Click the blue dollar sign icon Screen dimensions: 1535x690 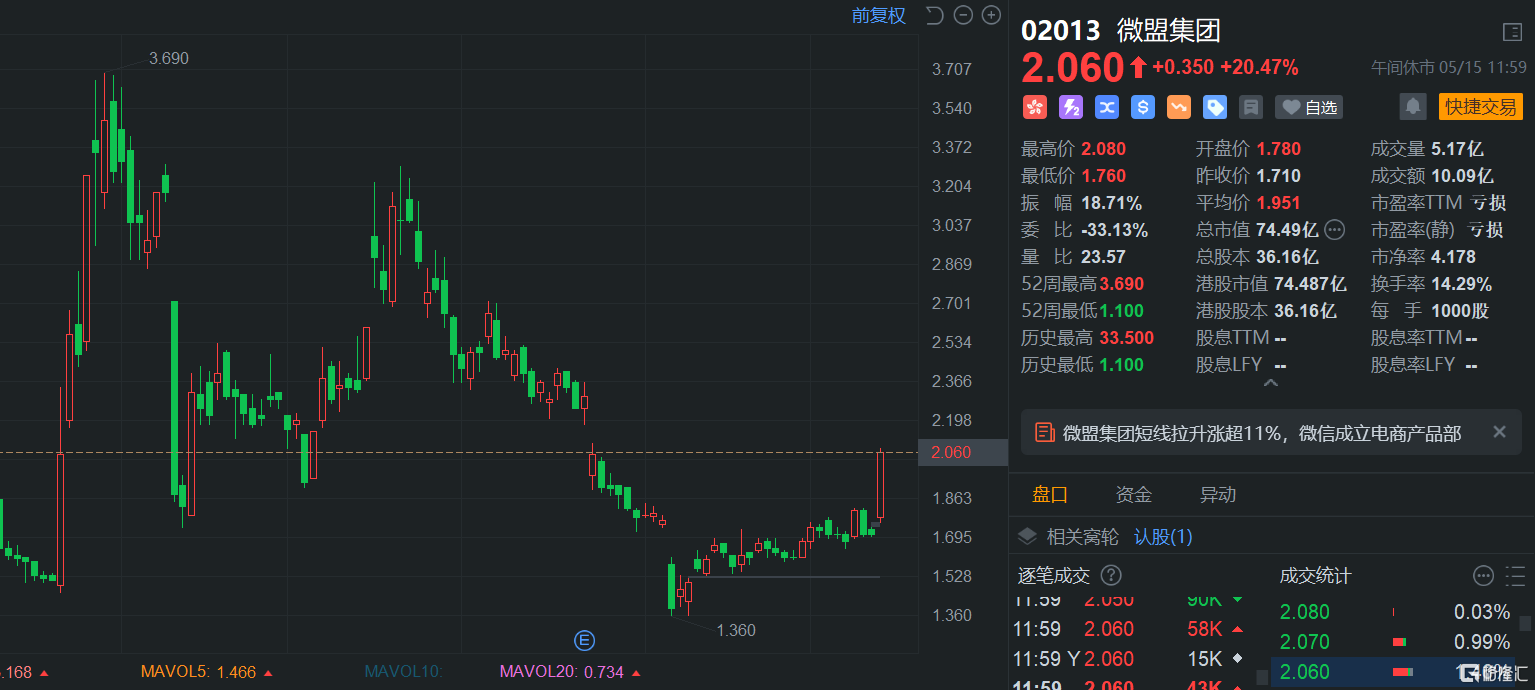(x=1143, y=107)
